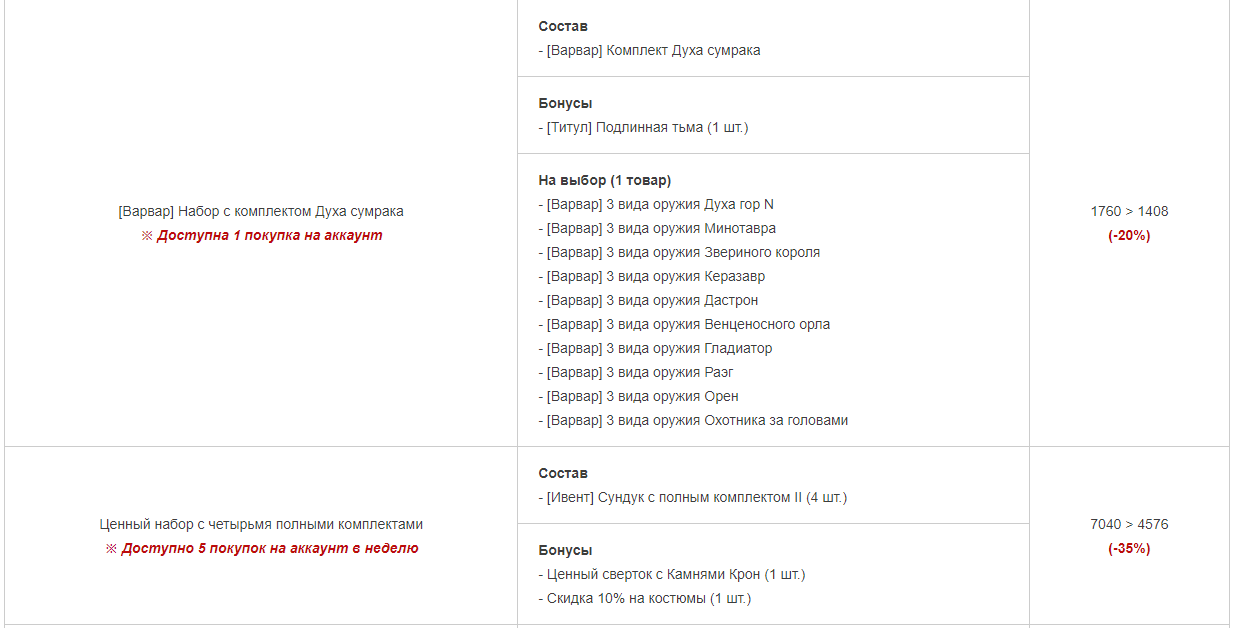Click the На выбор (1 товар) heading

click(605, 180)
